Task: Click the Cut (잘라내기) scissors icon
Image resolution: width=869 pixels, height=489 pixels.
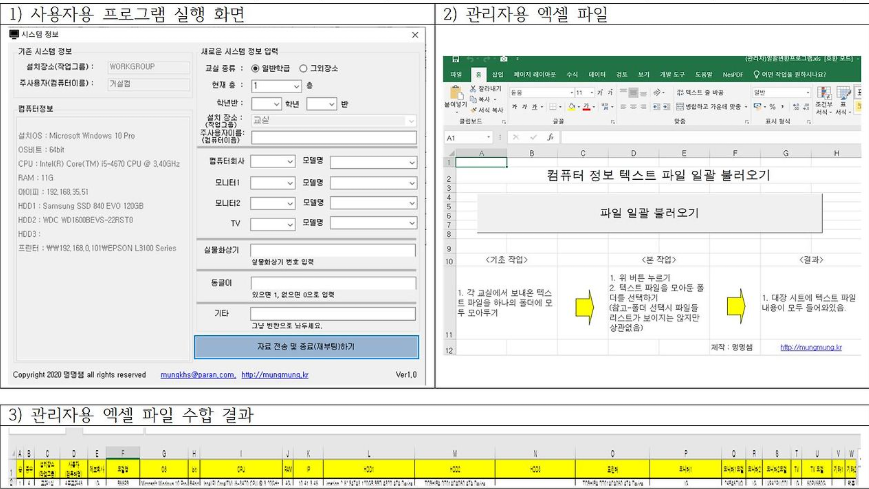Action: coord(476,88)
